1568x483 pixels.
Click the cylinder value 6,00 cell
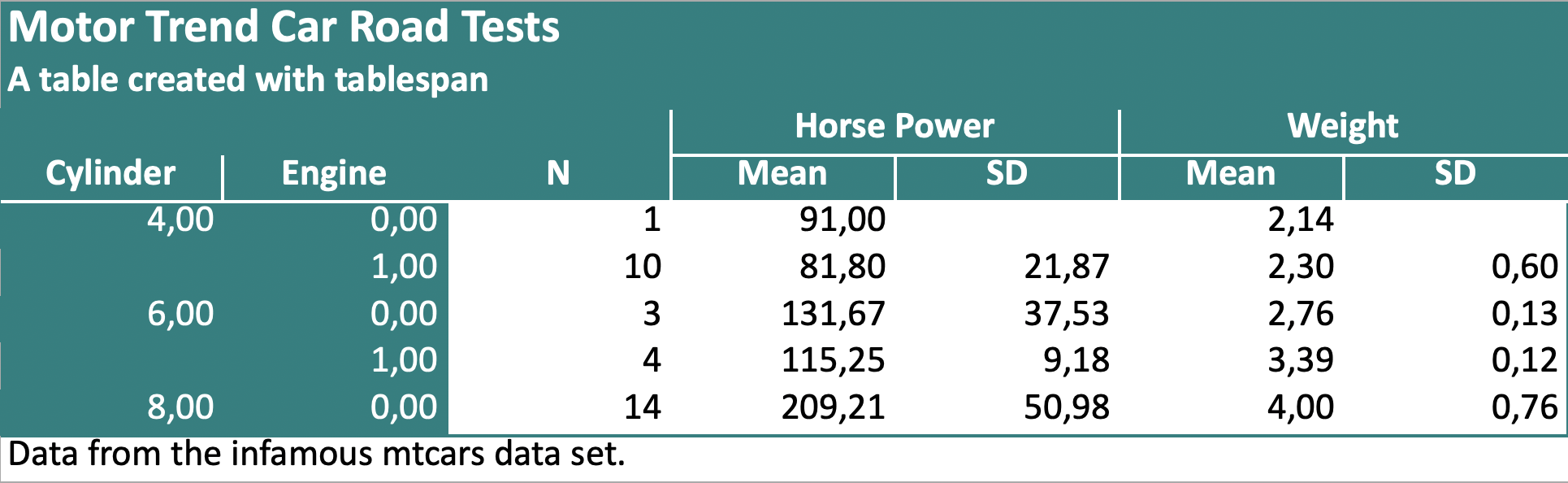click(x=180, y=314)
